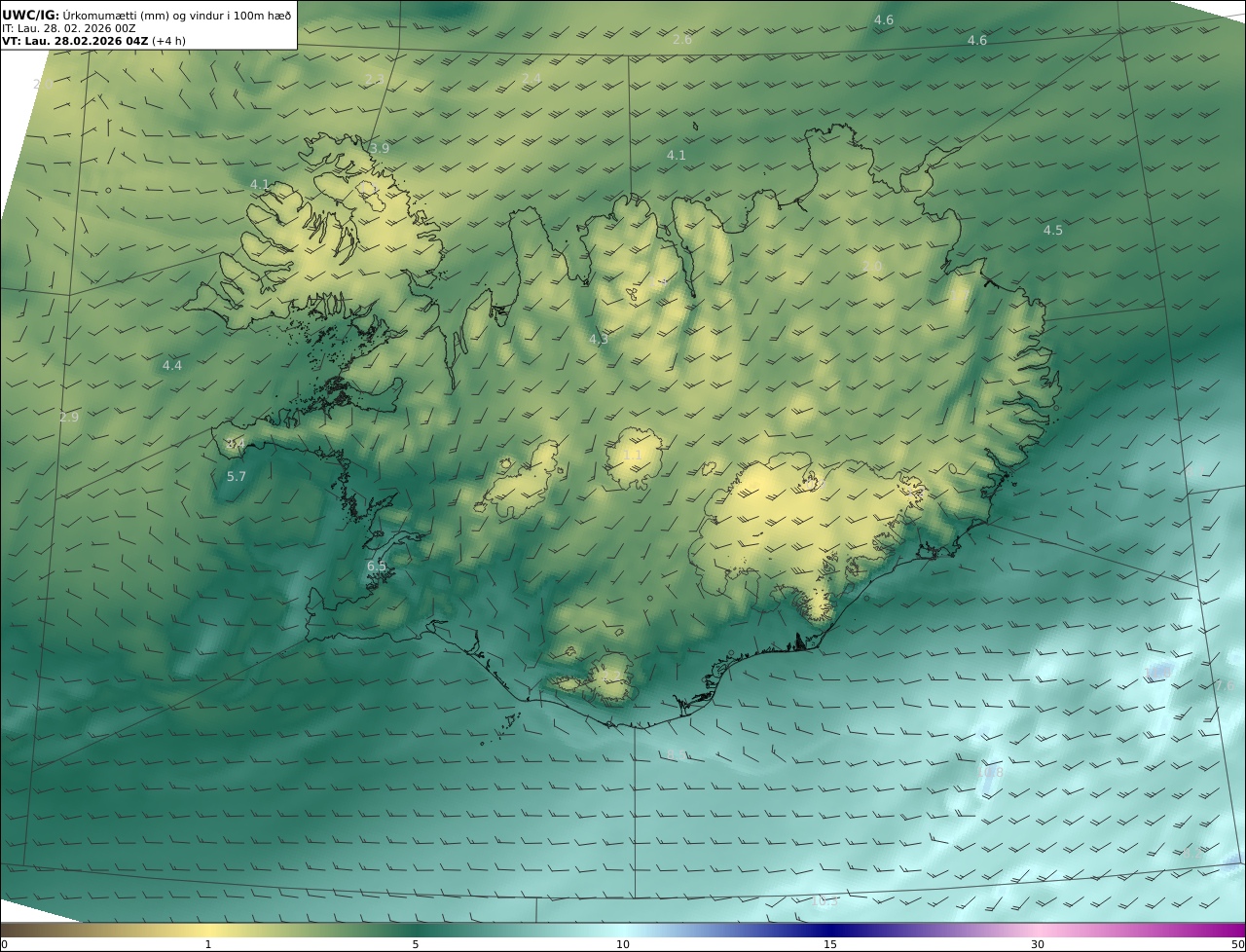Click the 3.4 value label
The width and height of the screenshot is (1246, 952).
235,445
